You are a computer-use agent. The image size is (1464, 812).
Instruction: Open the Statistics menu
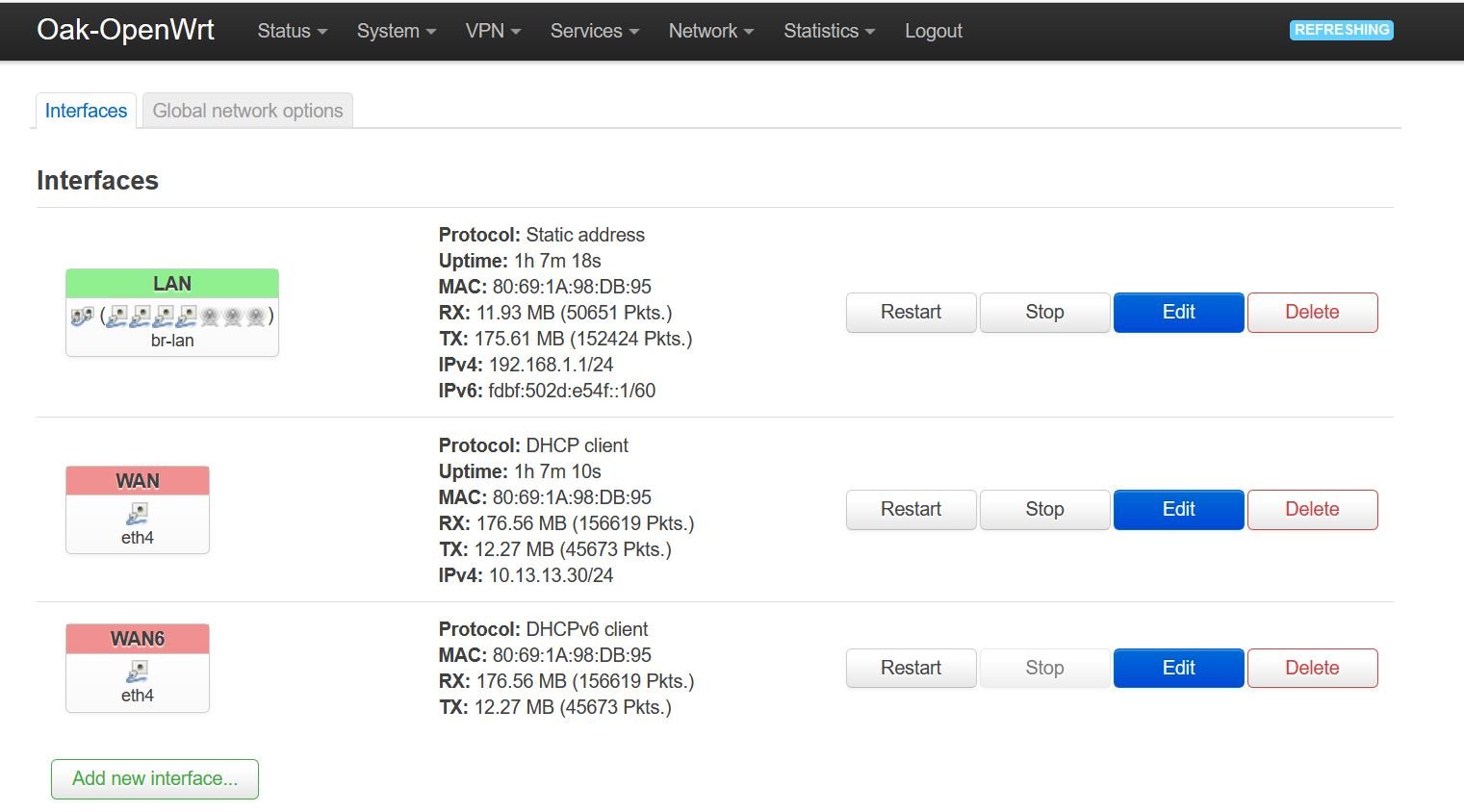click(829, 31)
